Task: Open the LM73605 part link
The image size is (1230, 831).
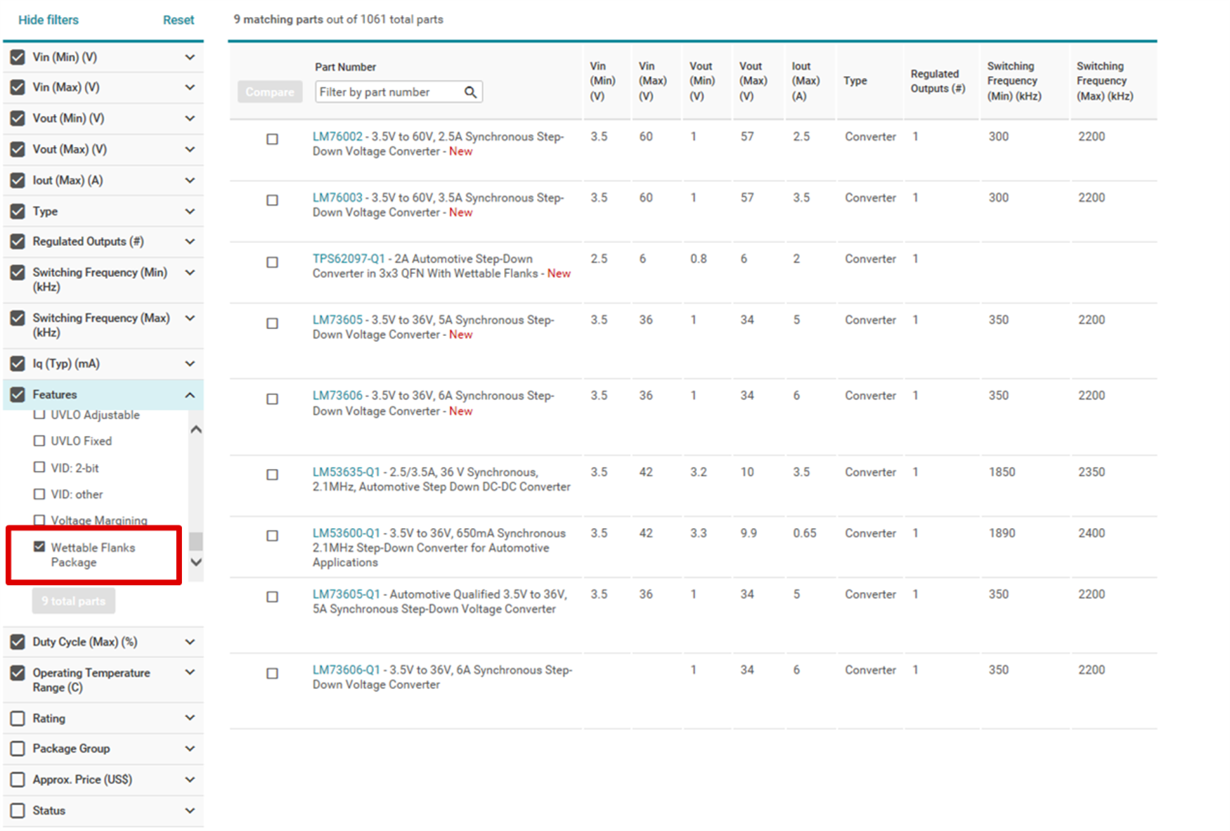Action: pos(338,320)
